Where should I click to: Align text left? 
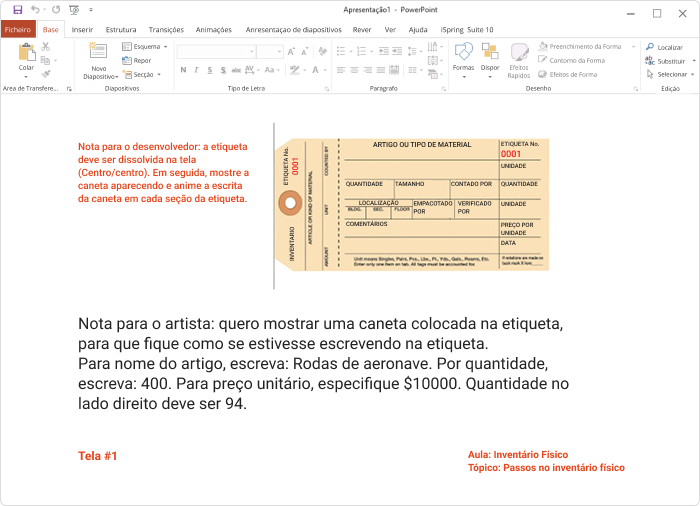[x=341, y=70]
